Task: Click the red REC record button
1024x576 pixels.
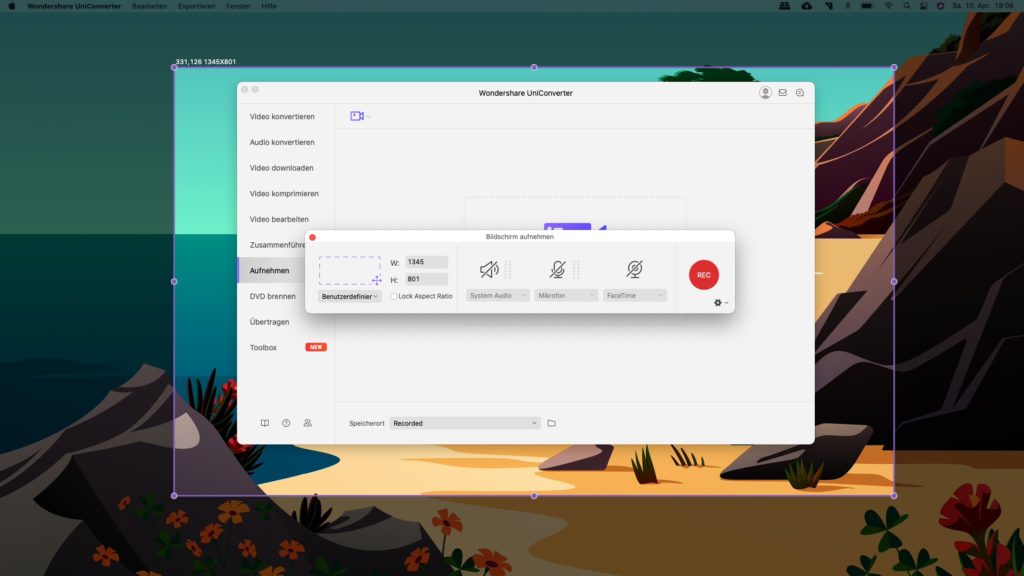Action: pos(703,275)
